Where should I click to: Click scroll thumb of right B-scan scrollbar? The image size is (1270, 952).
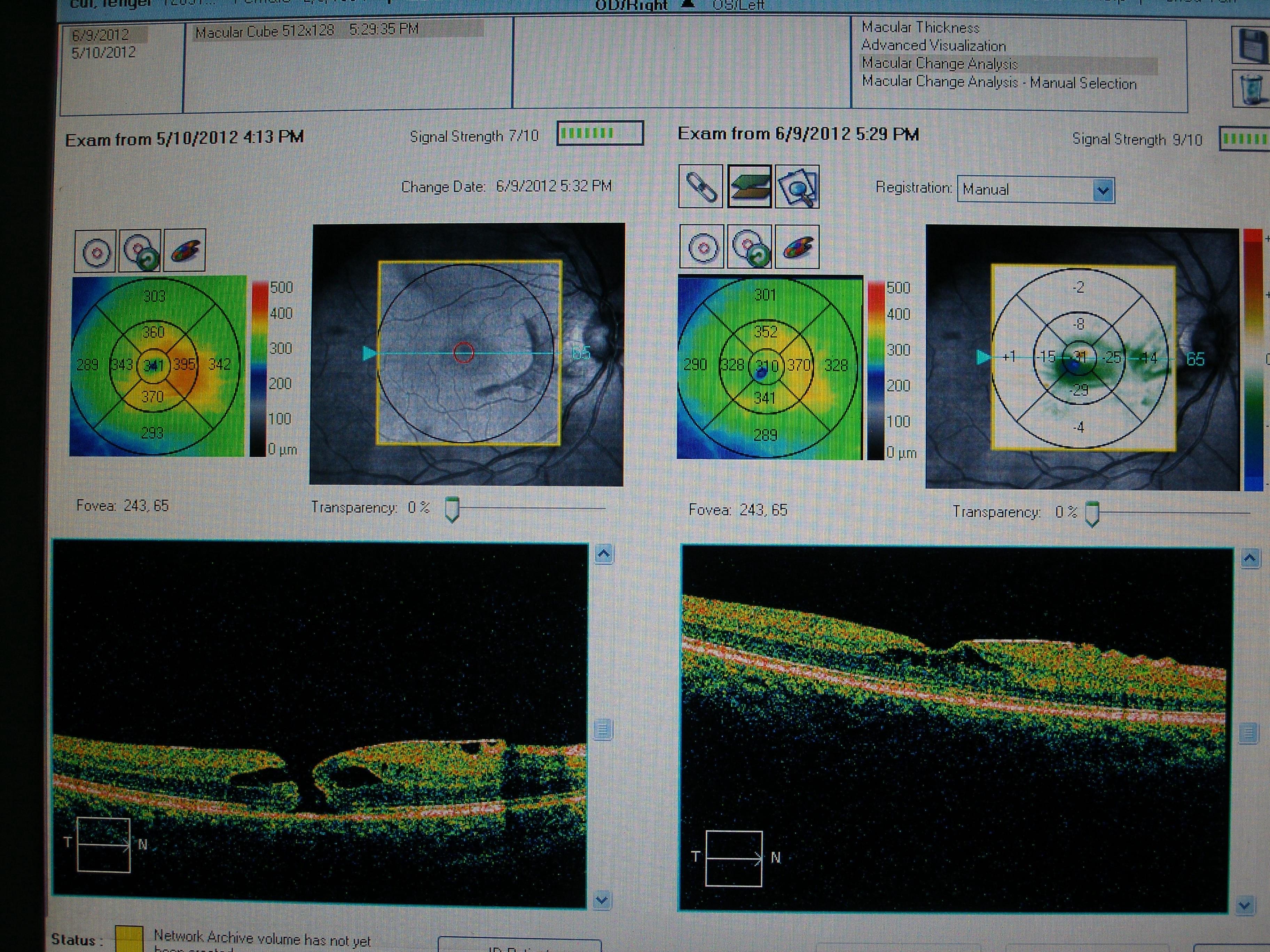click(1248, 734)
